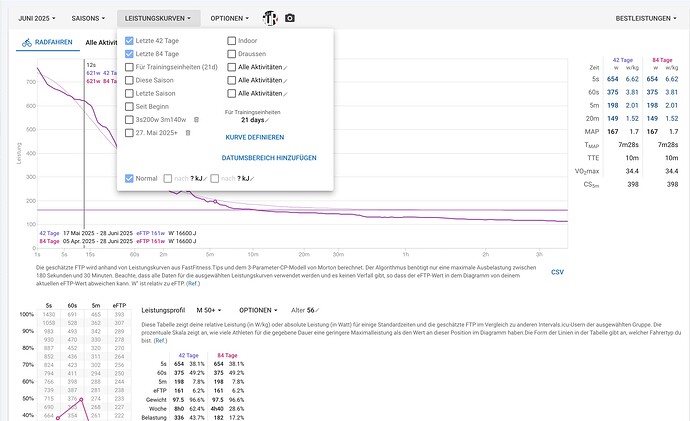Open the top bar Optionen menu
Image resolution: width=690 pixels, height=421 pixels.
(x=233, y=18)
